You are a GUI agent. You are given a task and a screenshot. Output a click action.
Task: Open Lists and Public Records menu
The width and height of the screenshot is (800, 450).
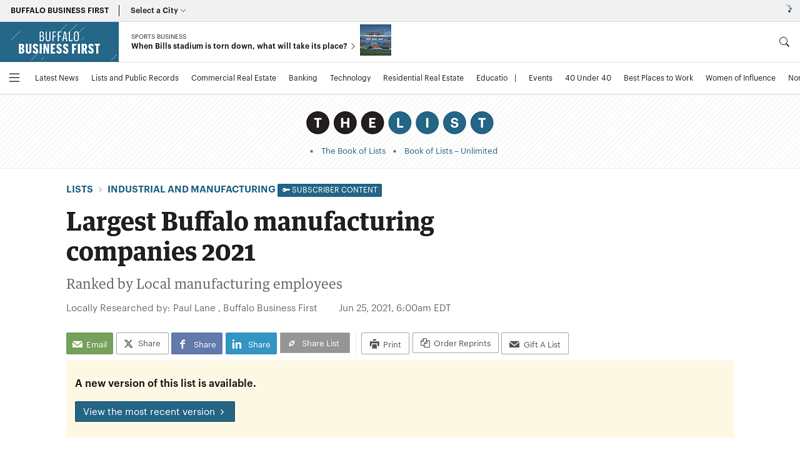pos(135,78)
